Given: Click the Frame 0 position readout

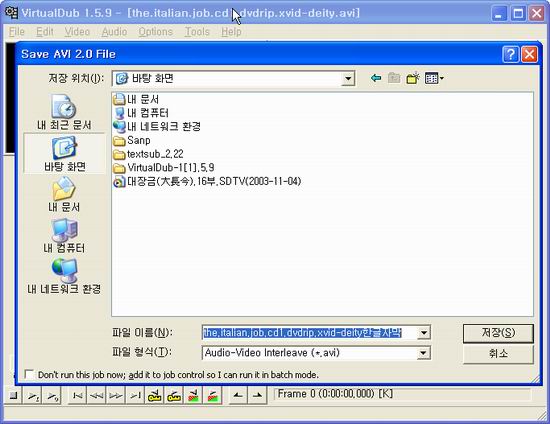Looking at the screenshot, I should (402, 394).
